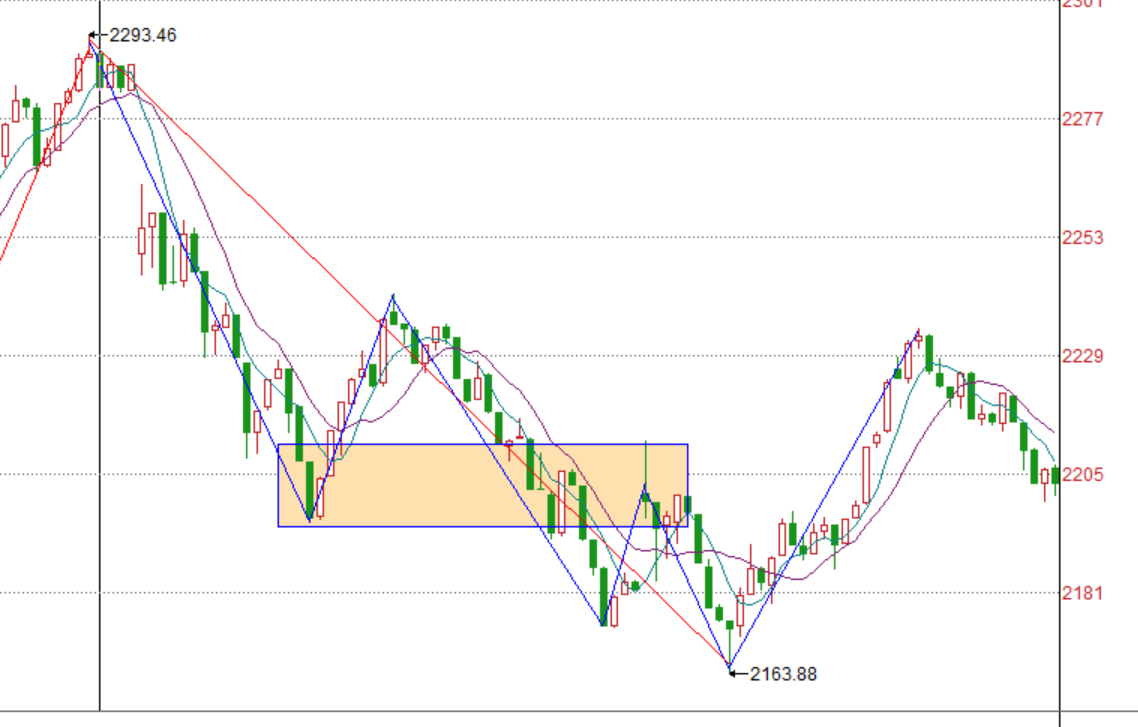Select the last green candle on the right
This screenshot has height=727, width=1138.
tap(1055, 475)
